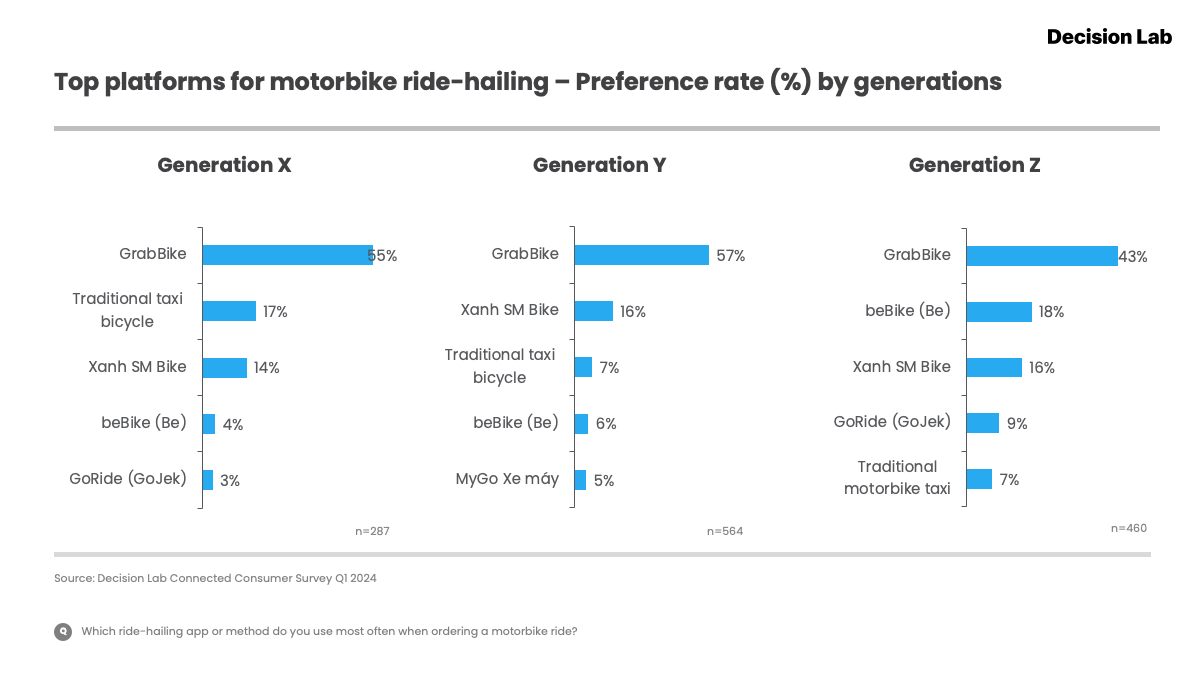This screenshot has height=675, width=1200.
Task: Click the slide title text
Action: 528,82
